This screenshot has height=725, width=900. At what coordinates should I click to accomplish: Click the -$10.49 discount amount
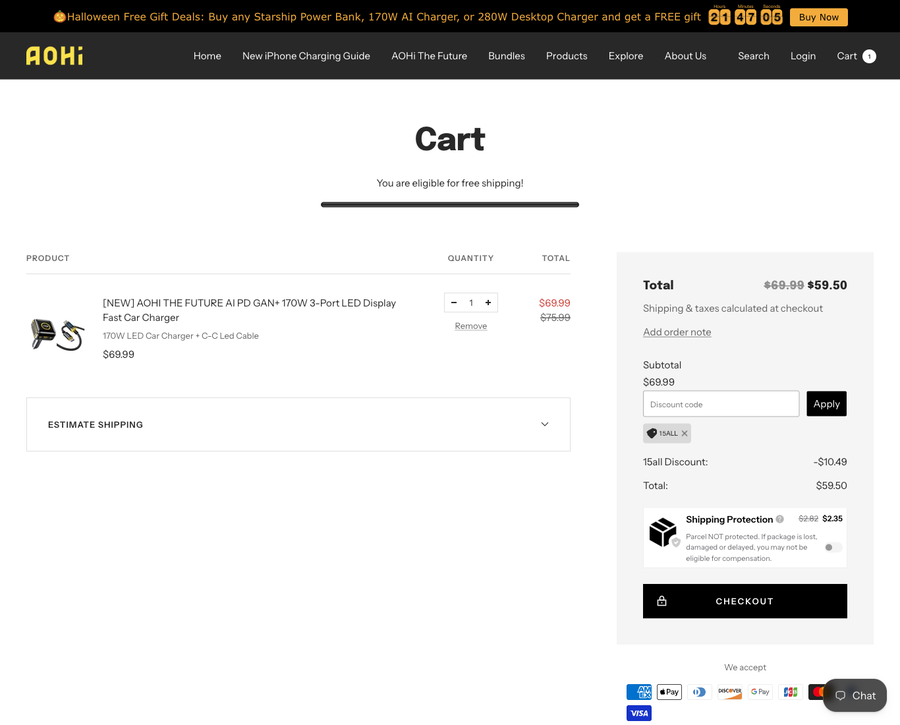830,462
